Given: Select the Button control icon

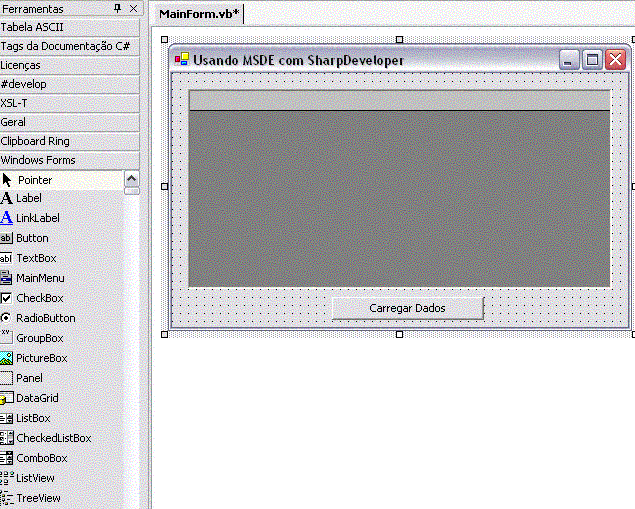Looking at the screenshot, I should click(x=6, y=238).
